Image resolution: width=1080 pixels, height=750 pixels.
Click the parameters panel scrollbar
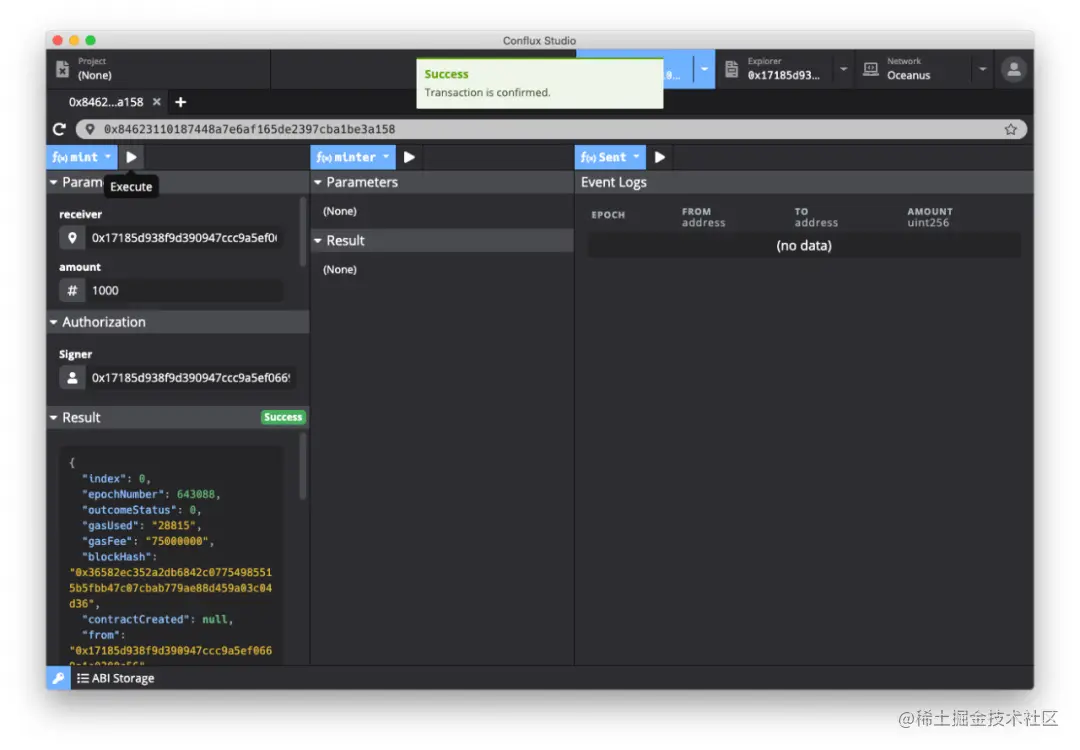point(302,232)
